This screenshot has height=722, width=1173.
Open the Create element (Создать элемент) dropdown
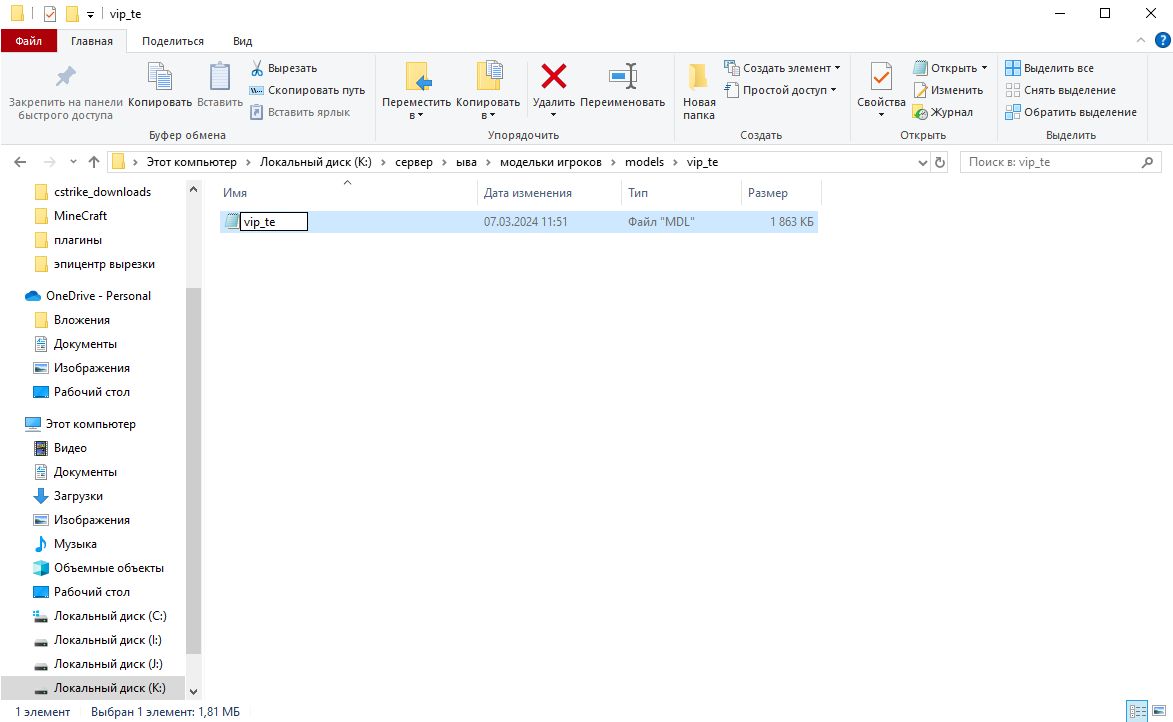click(837, 68)
